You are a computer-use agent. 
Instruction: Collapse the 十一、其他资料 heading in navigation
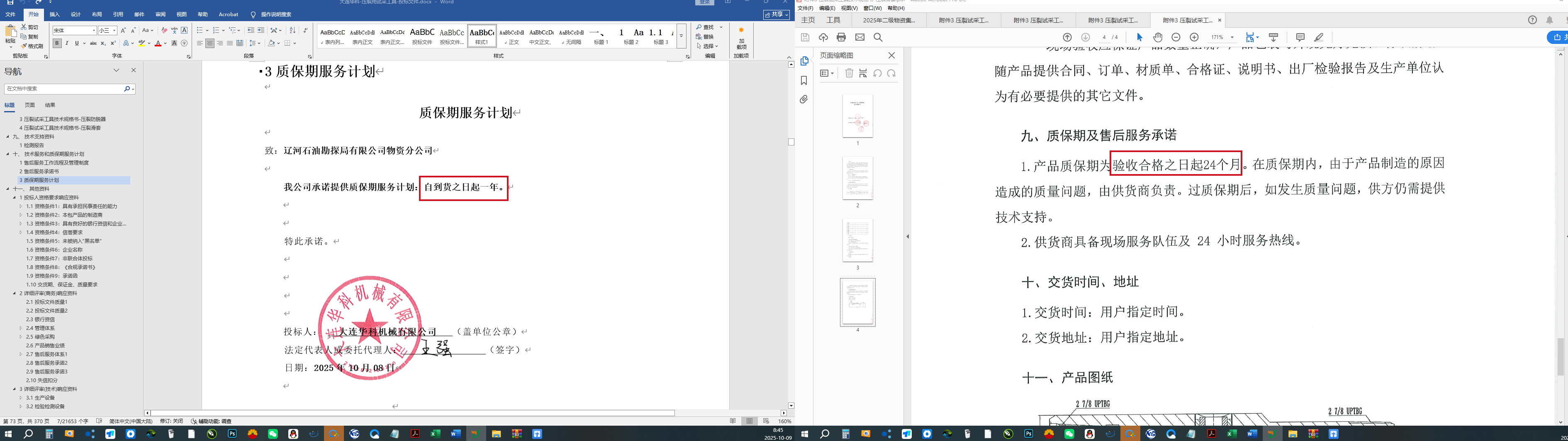click(x=8, y=189)
